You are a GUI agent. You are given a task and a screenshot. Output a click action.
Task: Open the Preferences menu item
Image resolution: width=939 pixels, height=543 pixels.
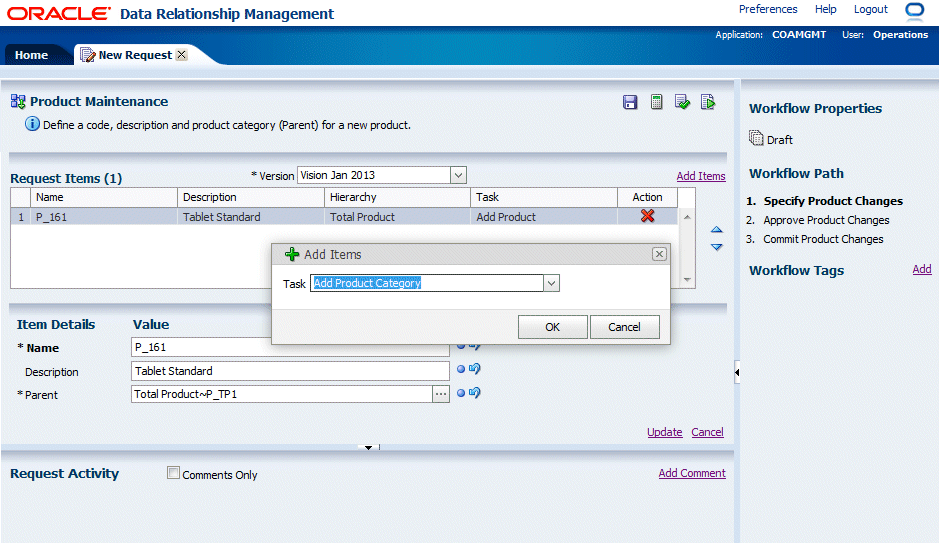tap(768, 9)
